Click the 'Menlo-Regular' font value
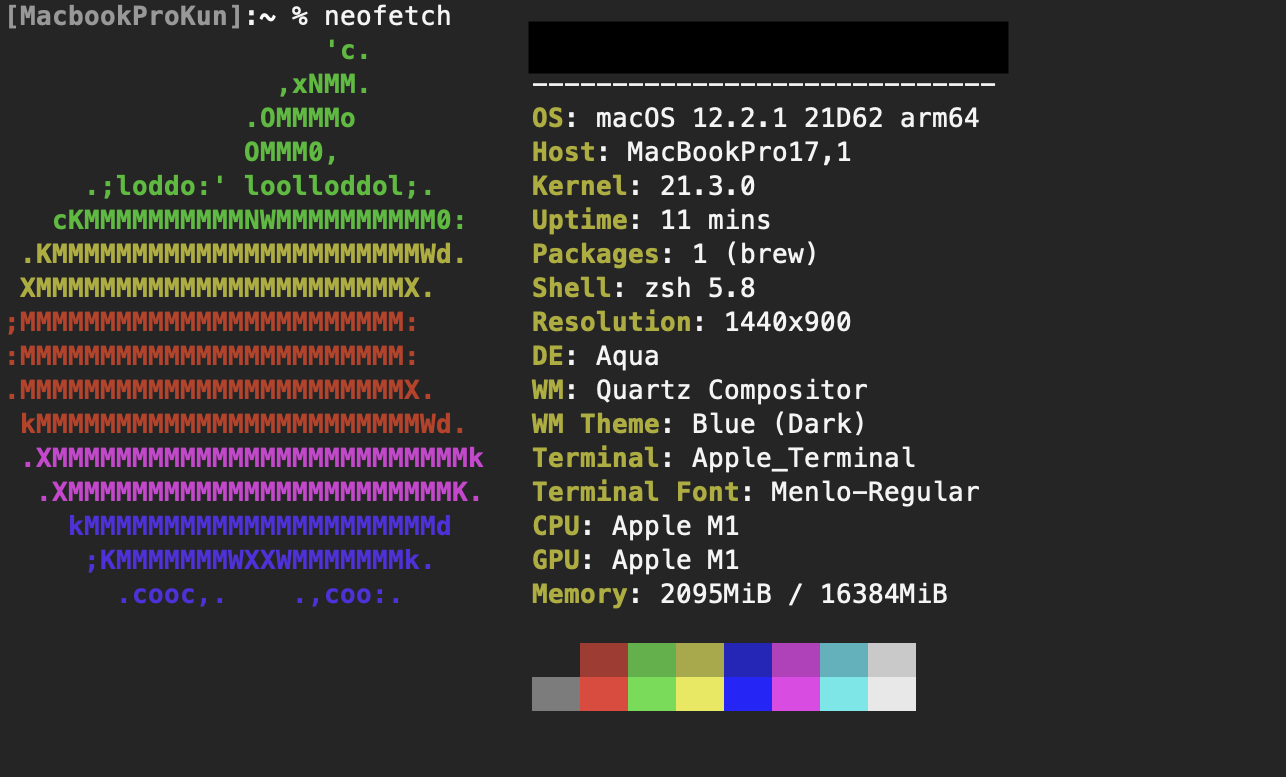Image resolution: width=1286 pixels, height=777 pixels. 876,492
